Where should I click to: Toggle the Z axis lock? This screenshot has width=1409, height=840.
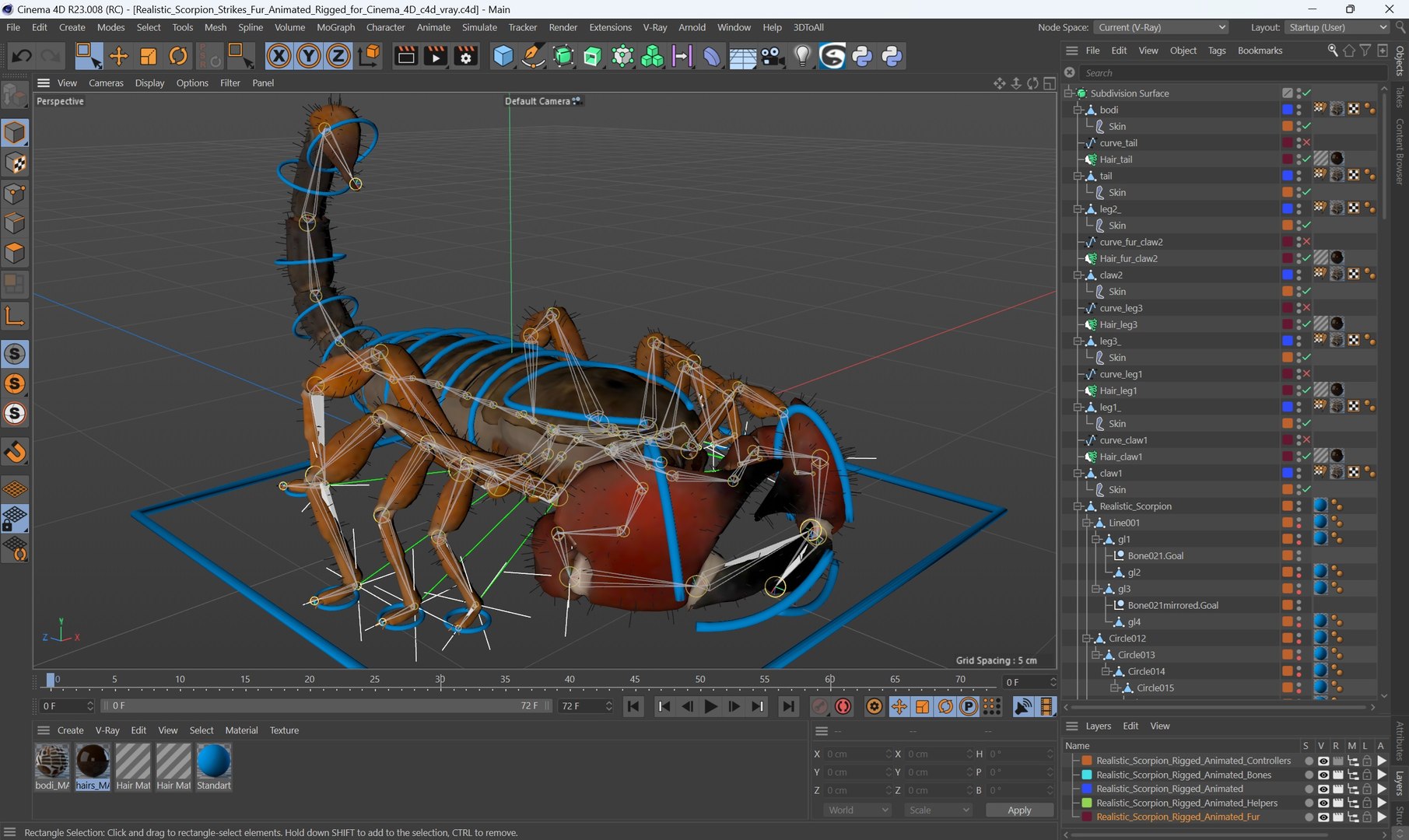[338, 56]
